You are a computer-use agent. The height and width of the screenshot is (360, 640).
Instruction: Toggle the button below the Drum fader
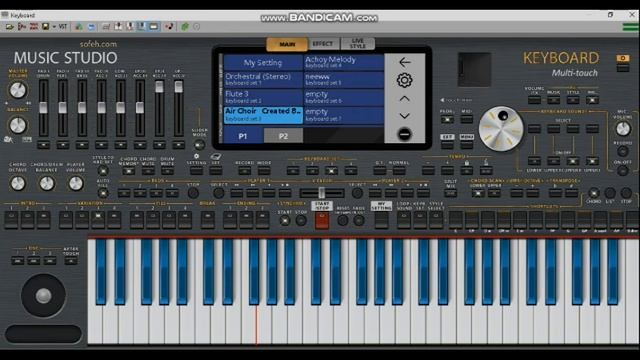point(43,145)
